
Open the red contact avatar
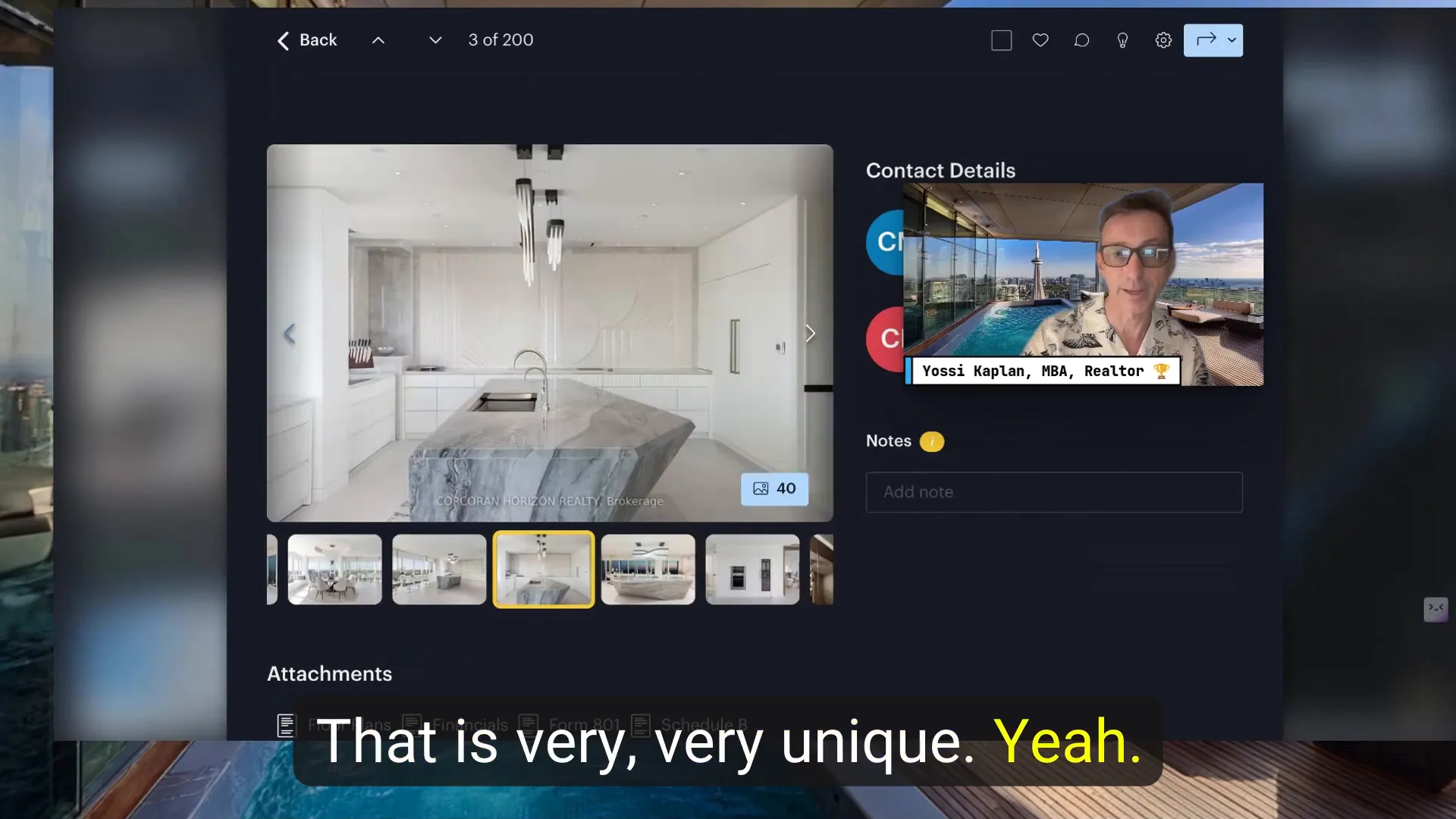[885, 339]
